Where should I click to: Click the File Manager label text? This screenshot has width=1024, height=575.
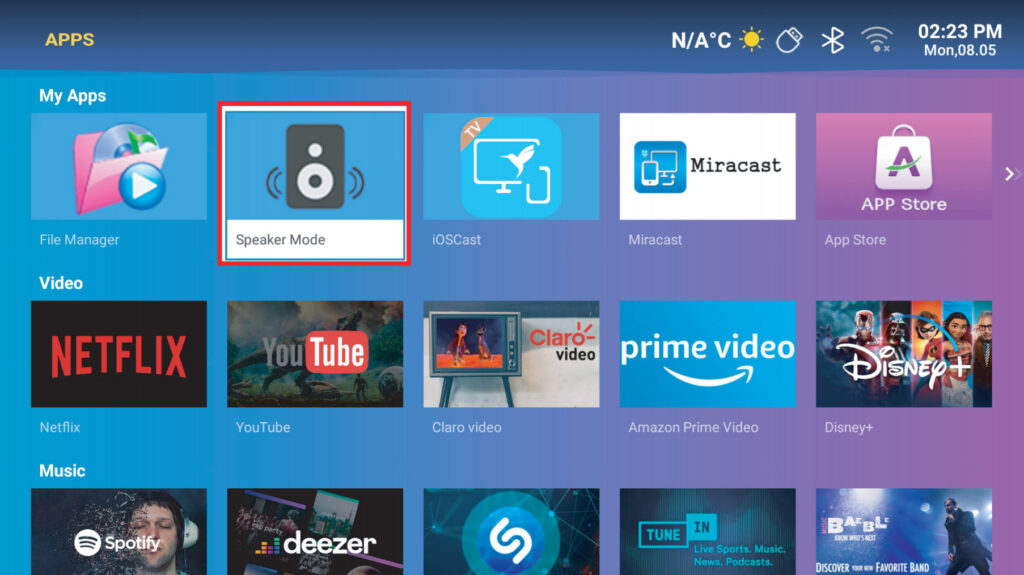[79, 240]
